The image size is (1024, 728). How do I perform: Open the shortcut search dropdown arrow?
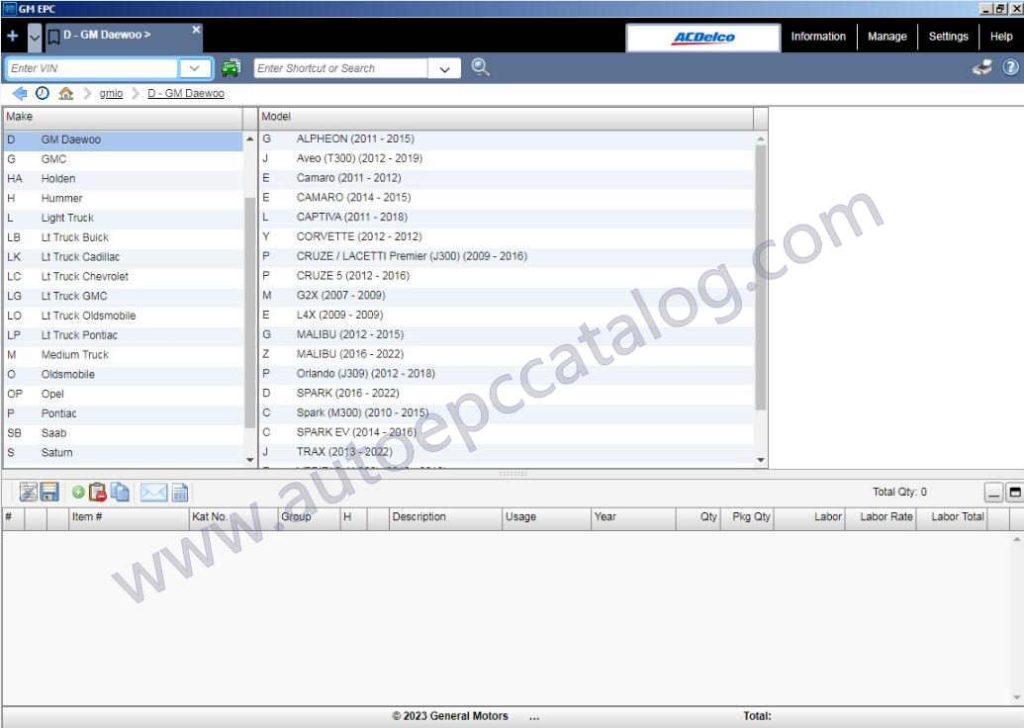(x=444, y=68)
